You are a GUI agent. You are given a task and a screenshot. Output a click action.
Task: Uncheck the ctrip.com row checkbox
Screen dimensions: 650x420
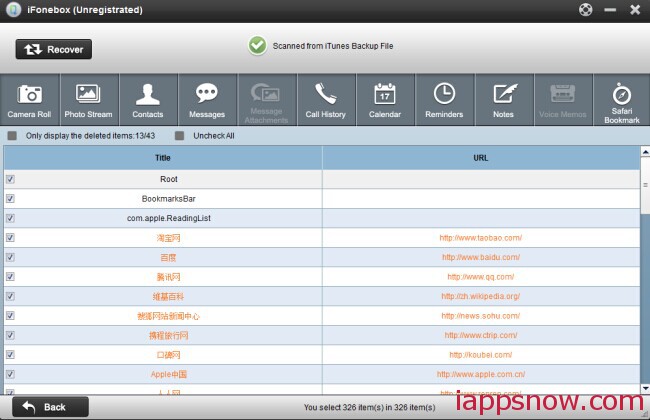point(10,335)
